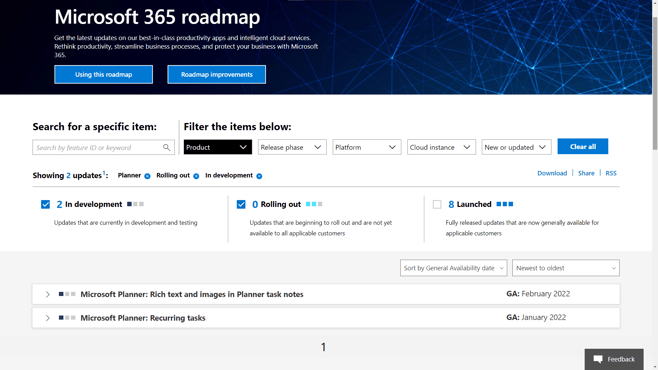Viewport: 658px width, 370px height.
Task: Click the footnote 1 superscript link
Action: pos(104,172)
